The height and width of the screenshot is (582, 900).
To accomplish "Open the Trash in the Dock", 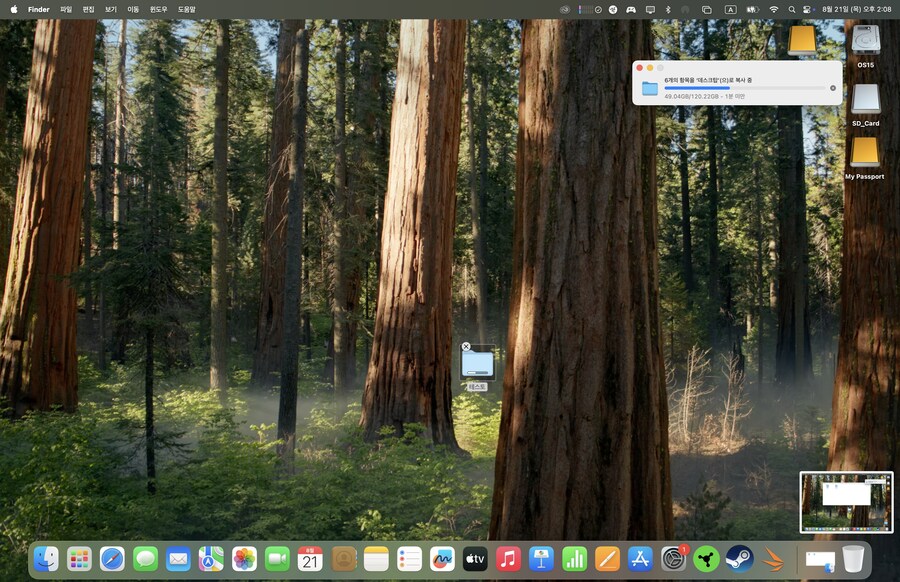I will coord(853,558).
